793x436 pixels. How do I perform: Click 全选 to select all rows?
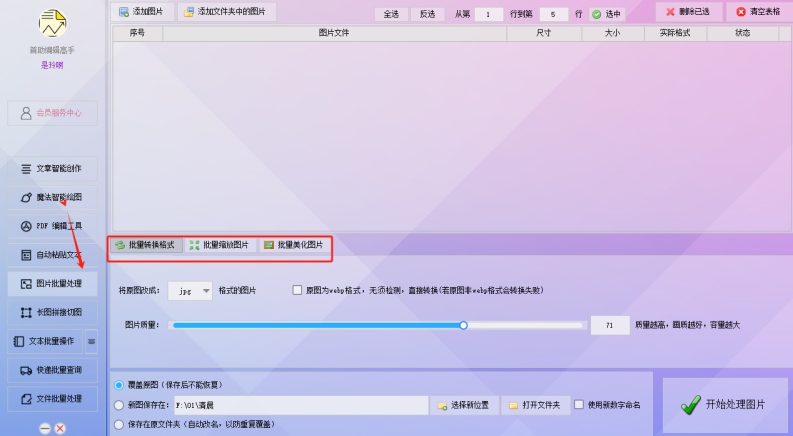[x=391, y=14]
